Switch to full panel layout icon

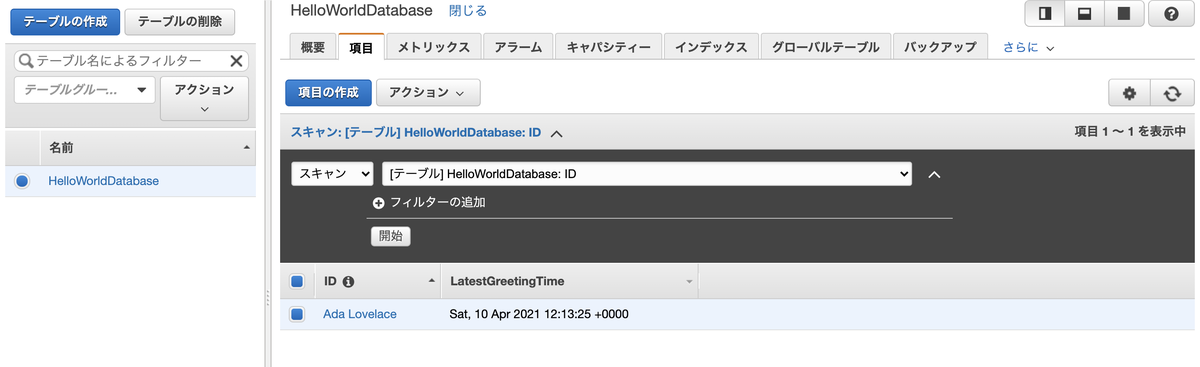(x=1123, y=14)
